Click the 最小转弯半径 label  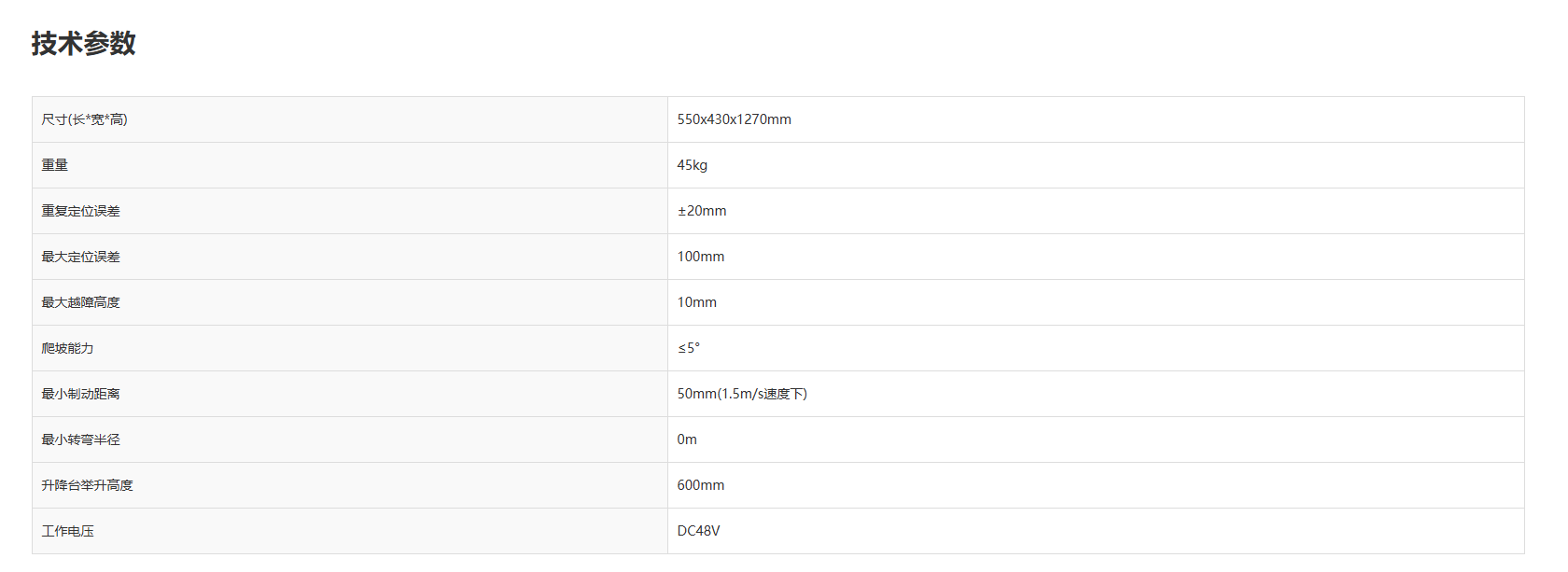(x=81, y=439)
